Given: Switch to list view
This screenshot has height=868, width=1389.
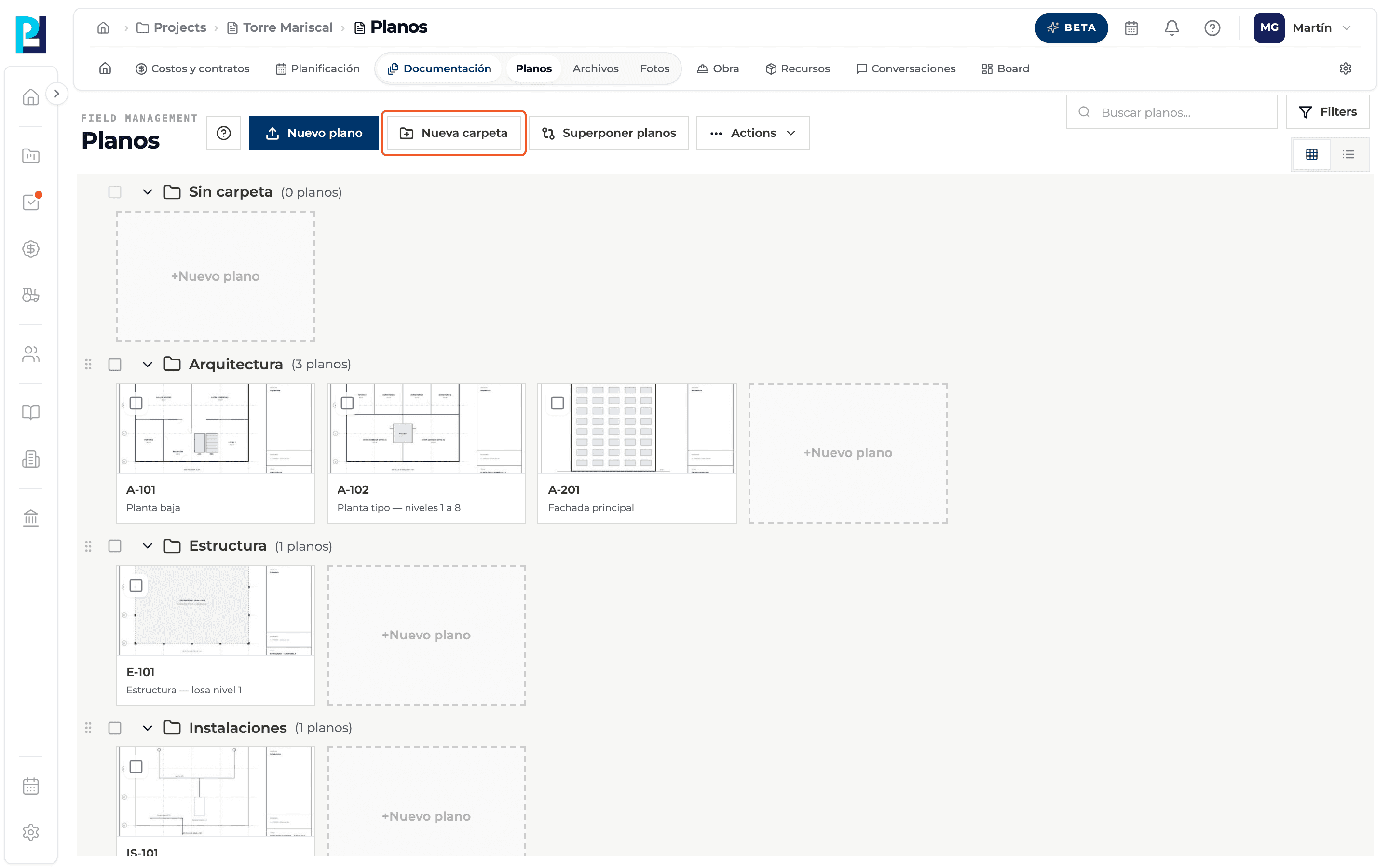Looking at the screenshot, I should [1348, 154].
